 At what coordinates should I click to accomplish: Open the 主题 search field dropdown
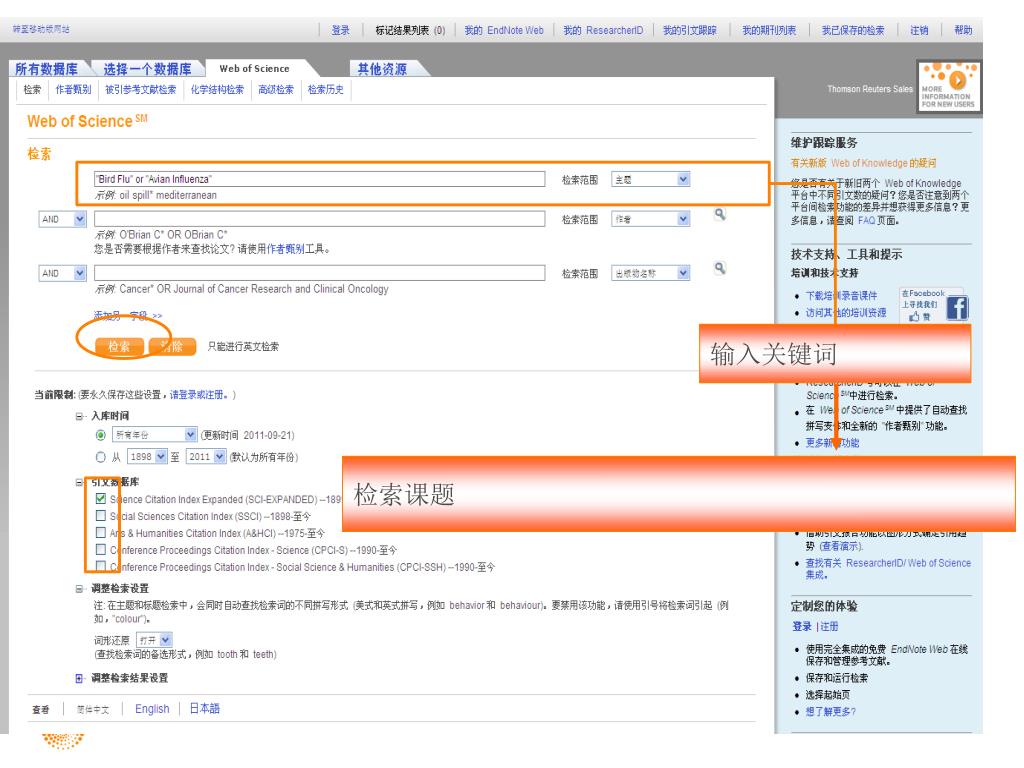point(651,180)
